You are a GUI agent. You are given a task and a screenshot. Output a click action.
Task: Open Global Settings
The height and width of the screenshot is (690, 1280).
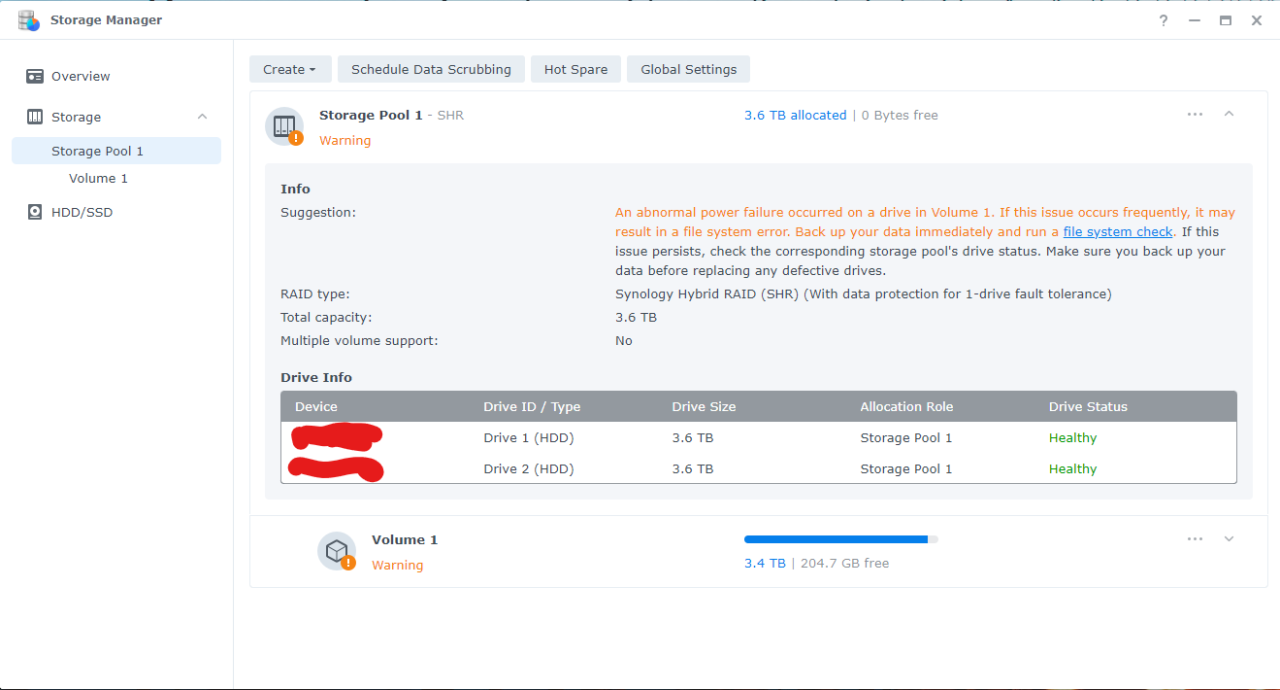pyautogui.click(x=688, y=69)
